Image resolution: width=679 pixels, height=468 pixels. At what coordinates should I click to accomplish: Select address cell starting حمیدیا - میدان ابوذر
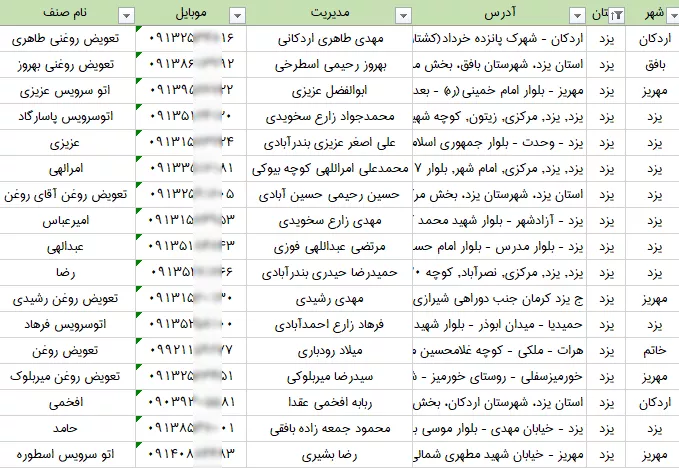pyautogui.click(x=499, y=325)
